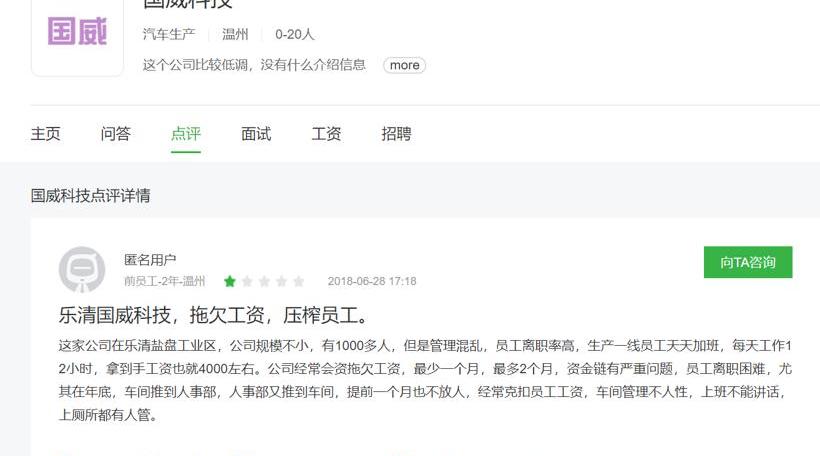Click the 匿名用户 username
Image resolution: width=820 pixels, height=456 pixels.
[150, 259]
